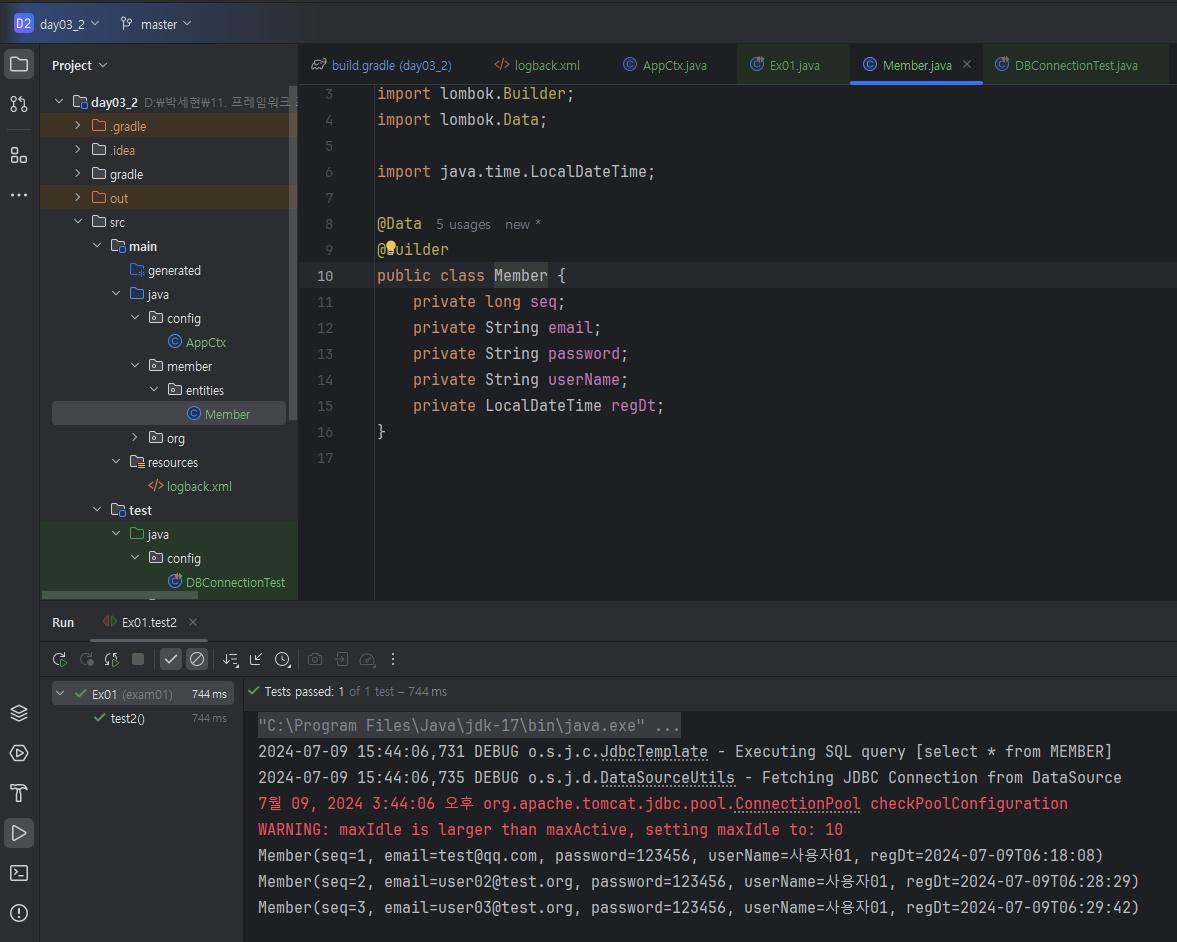Click the Rerun Failed Tests icon
Viewport: 1177px width, 942px height.
(x=86, y=659)
